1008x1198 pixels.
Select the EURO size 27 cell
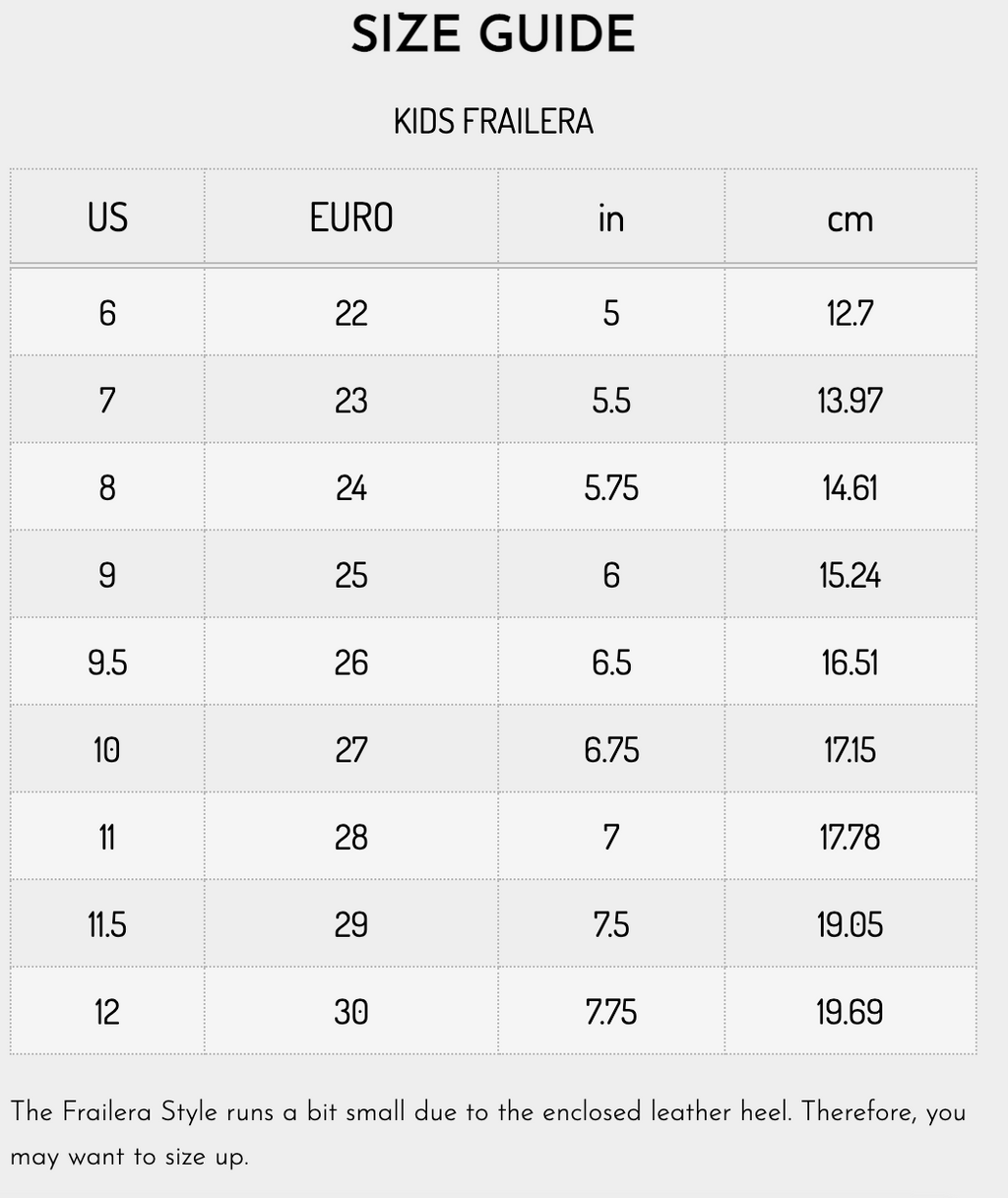click(351, 750)
